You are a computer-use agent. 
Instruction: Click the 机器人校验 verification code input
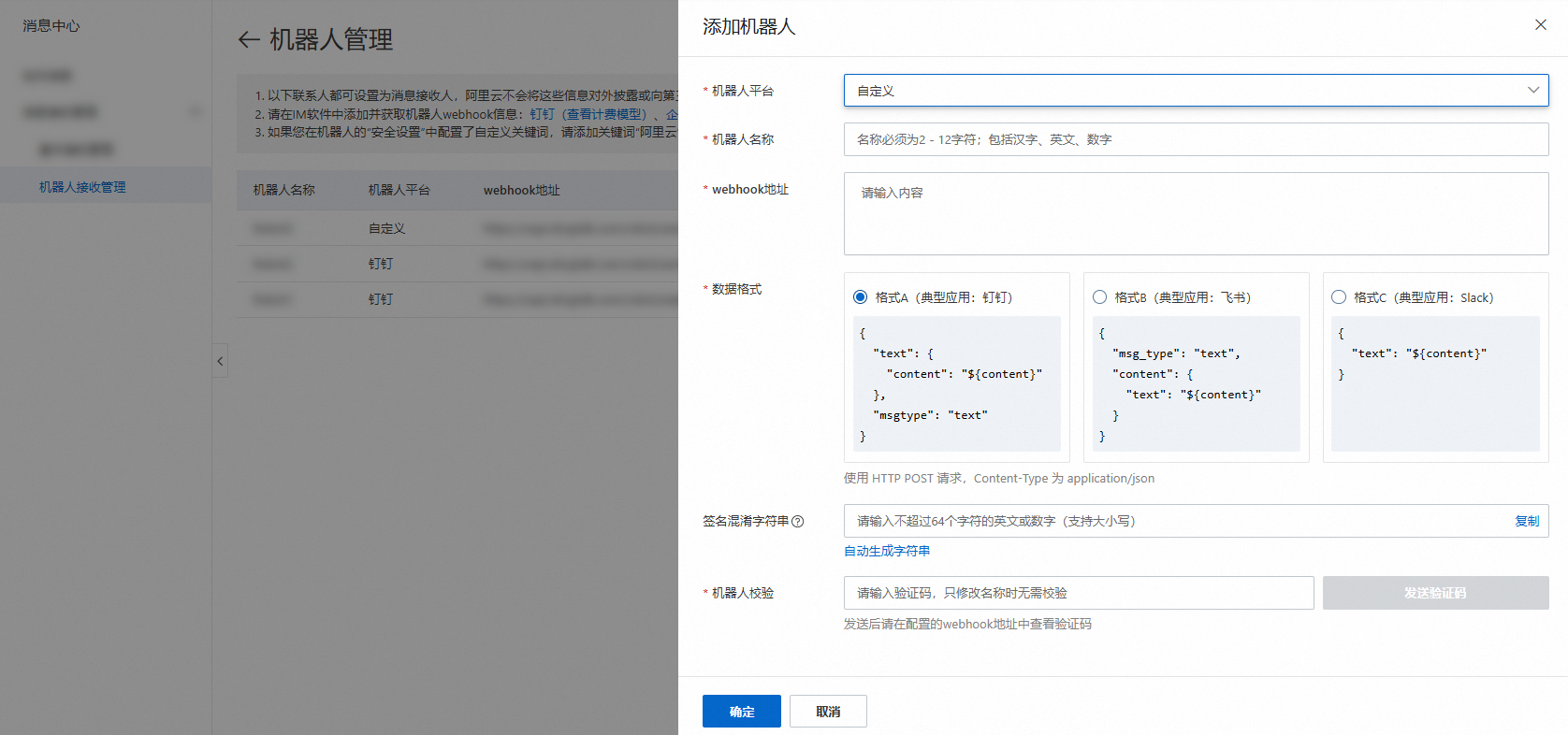point(1079,593)
